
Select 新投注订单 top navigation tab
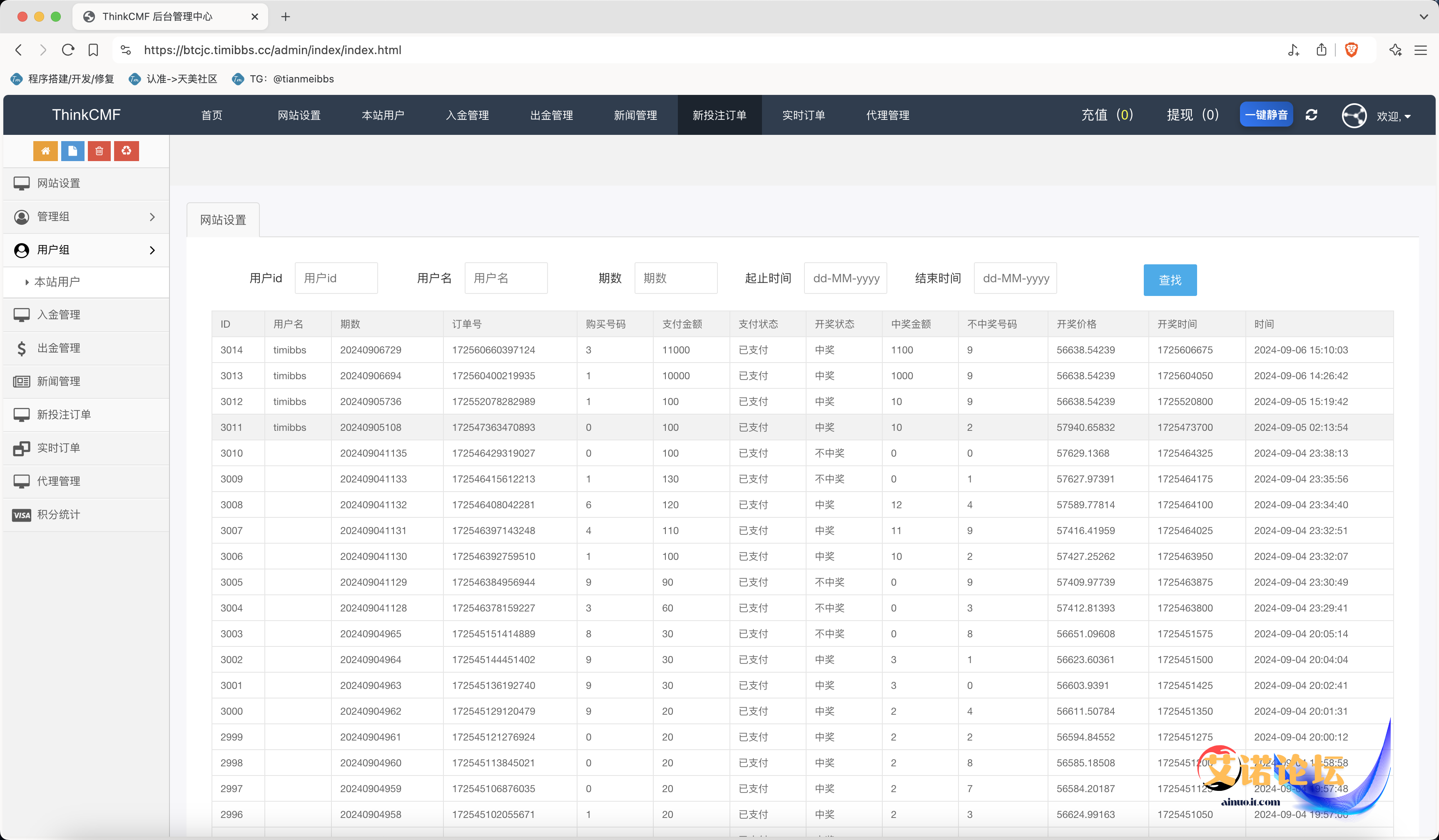point(719,115)
